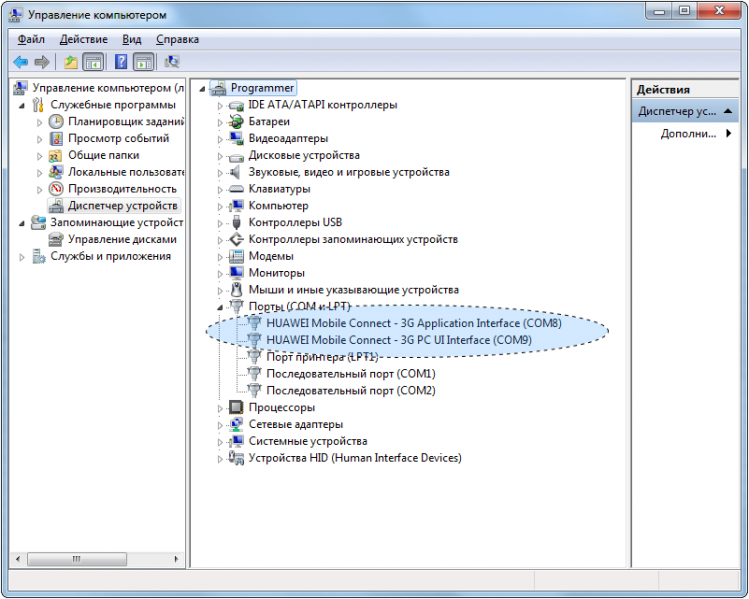
Task: Expand the Дисковые устройства node
Action: point(220,156)
